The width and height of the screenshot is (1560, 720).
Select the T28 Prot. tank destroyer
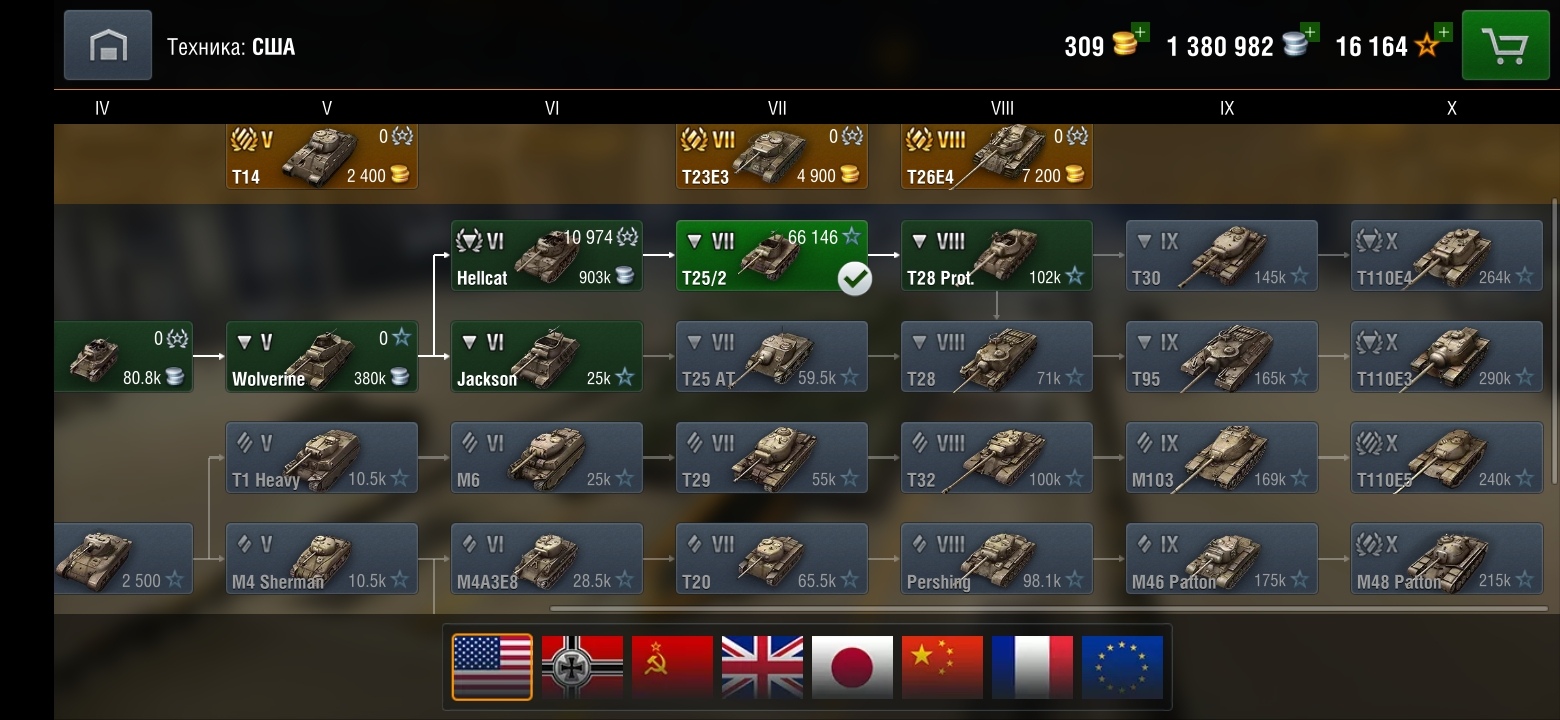(997, 256)
